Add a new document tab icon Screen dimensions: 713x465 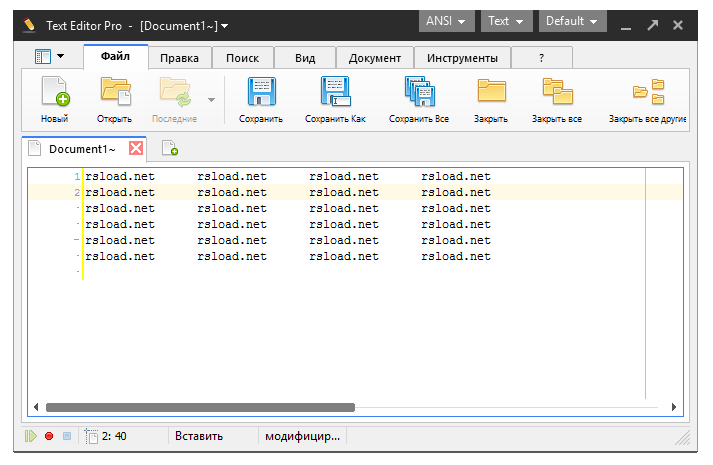[170, 148]
